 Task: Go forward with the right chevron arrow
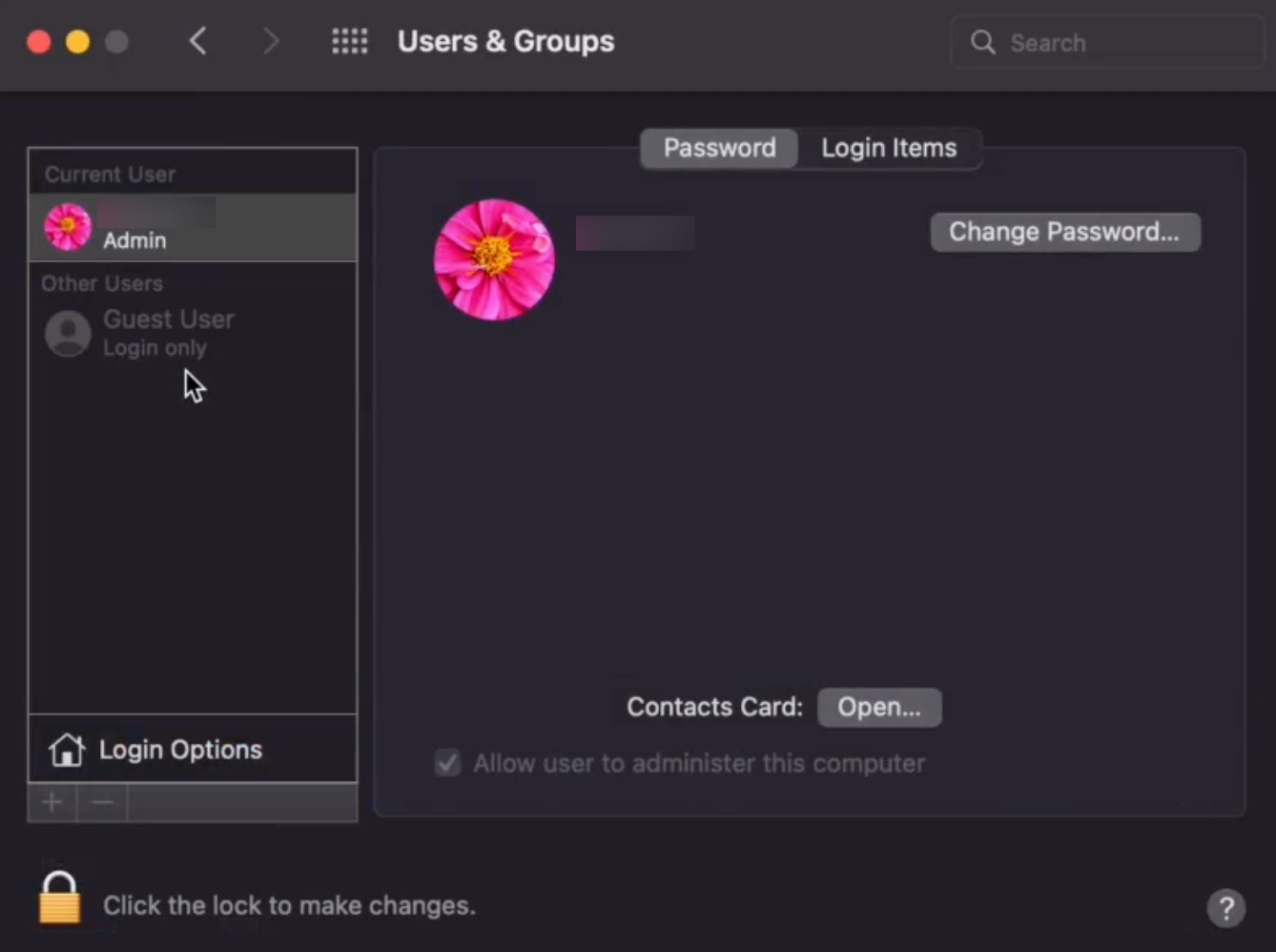[x=271, y=41]
